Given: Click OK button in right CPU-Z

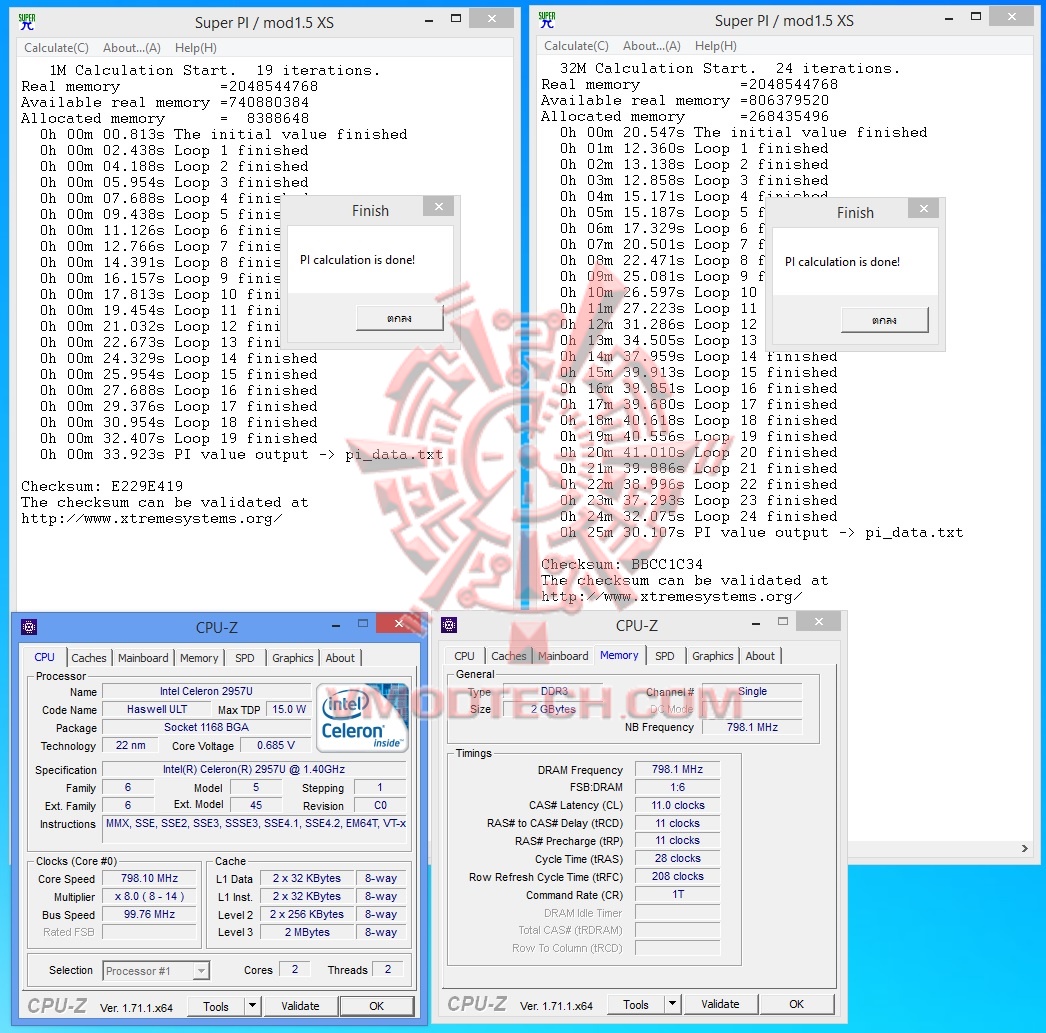Looking at the screenshot, I should coord(797,1004).
